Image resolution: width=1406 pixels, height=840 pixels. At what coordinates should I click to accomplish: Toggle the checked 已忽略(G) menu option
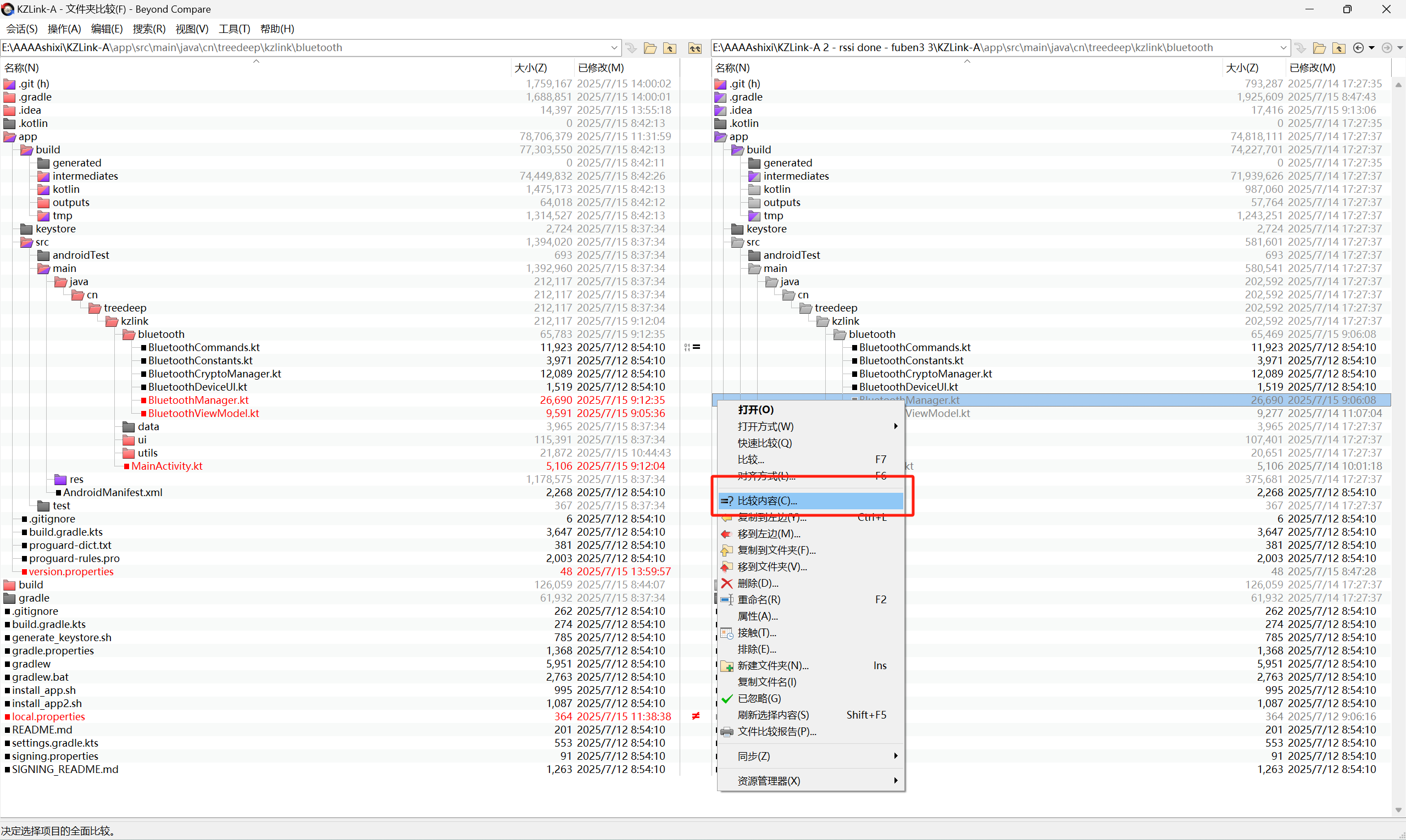[810, 698]
